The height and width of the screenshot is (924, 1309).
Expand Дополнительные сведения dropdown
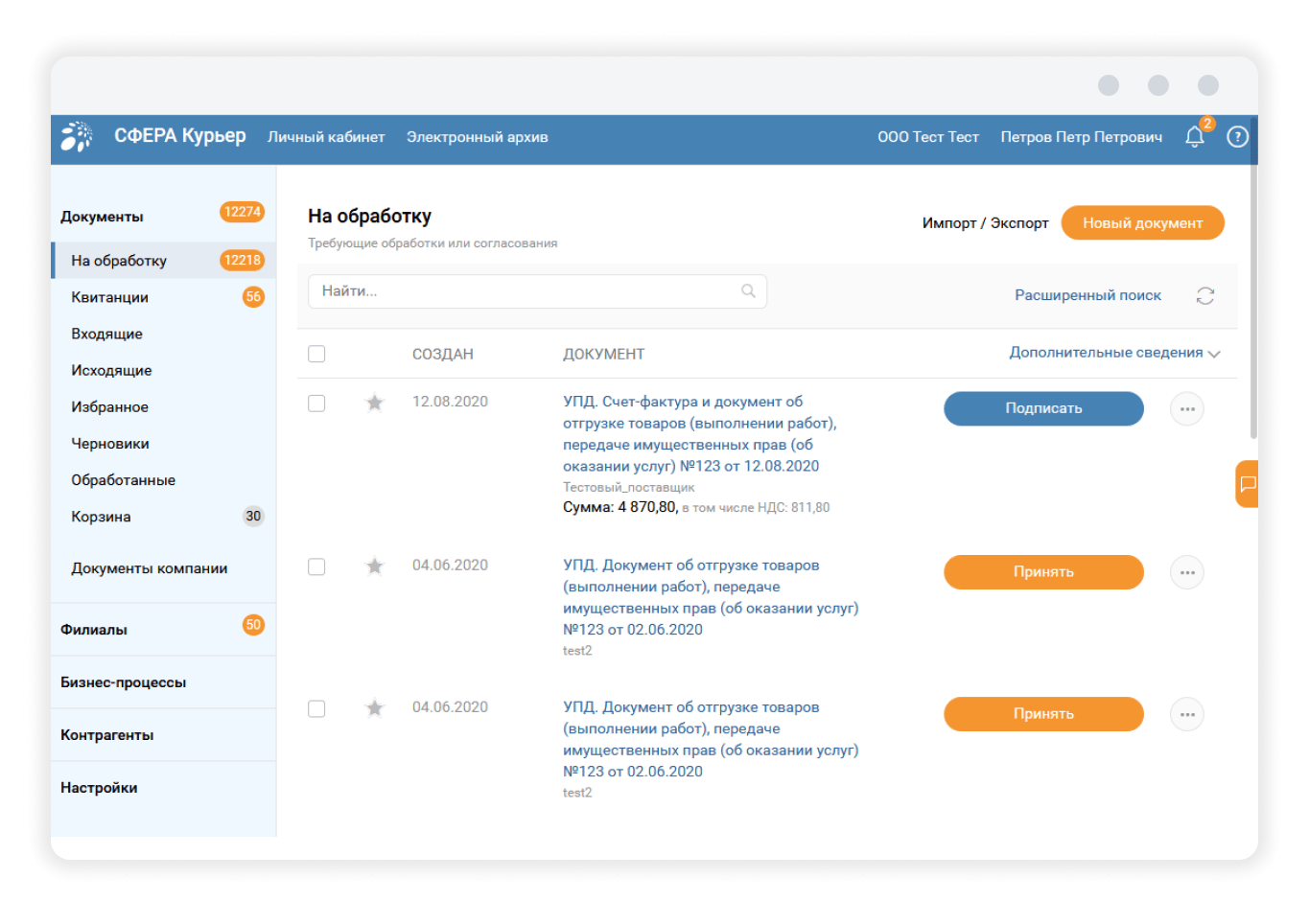click(1113, 353)
